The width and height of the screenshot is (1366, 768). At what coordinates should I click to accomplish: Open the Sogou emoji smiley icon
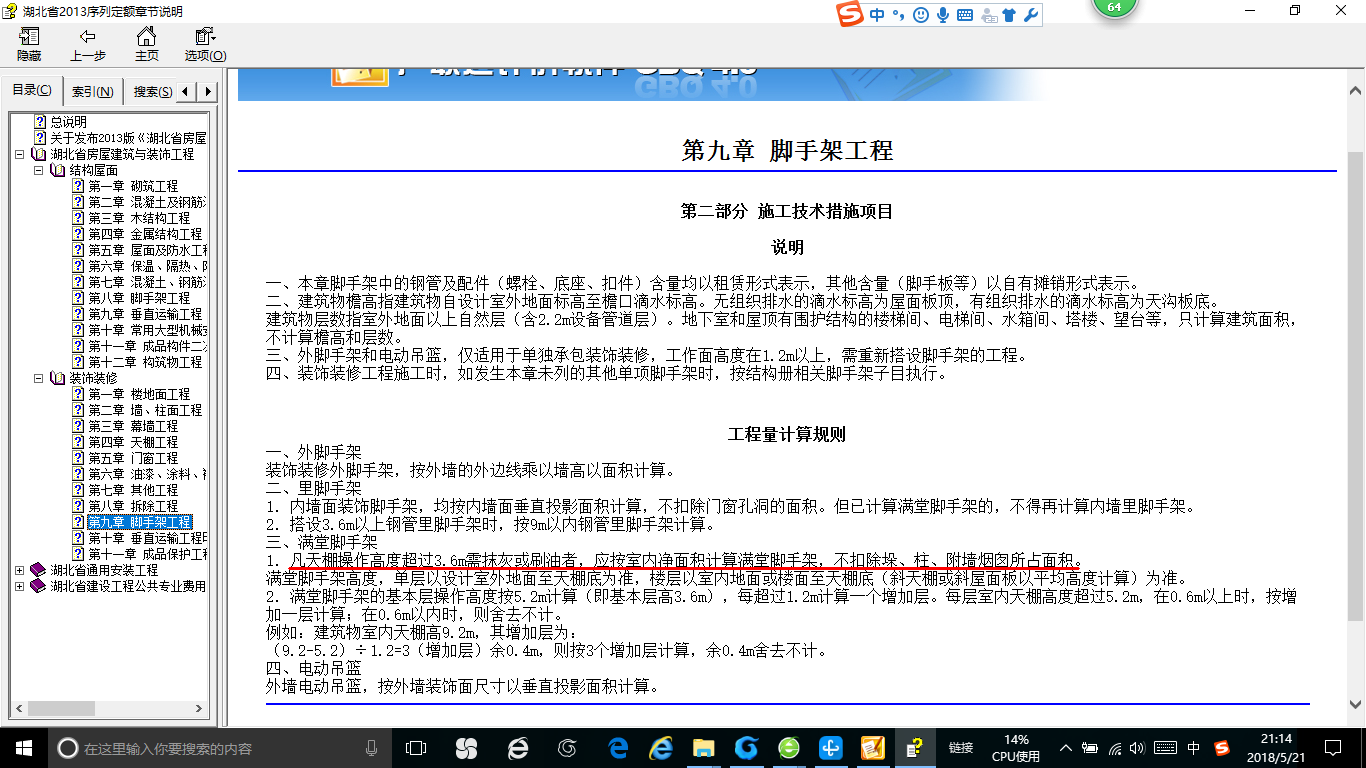(920, 15)
